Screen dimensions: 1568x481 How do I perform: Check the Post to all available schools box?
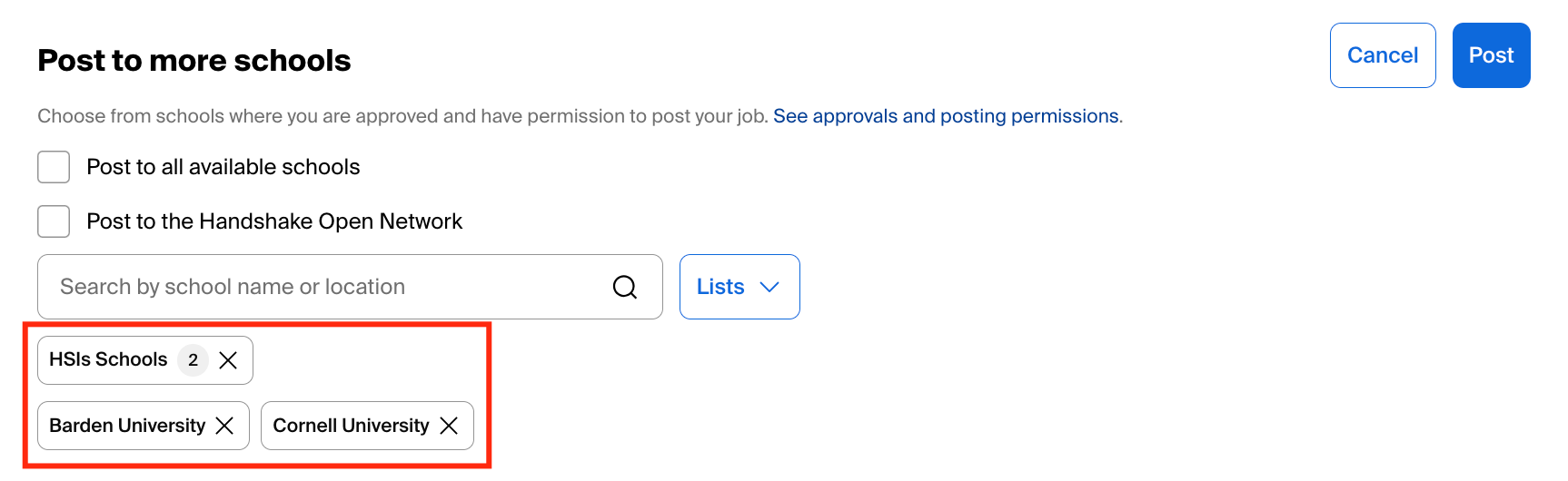pos(54,167)
